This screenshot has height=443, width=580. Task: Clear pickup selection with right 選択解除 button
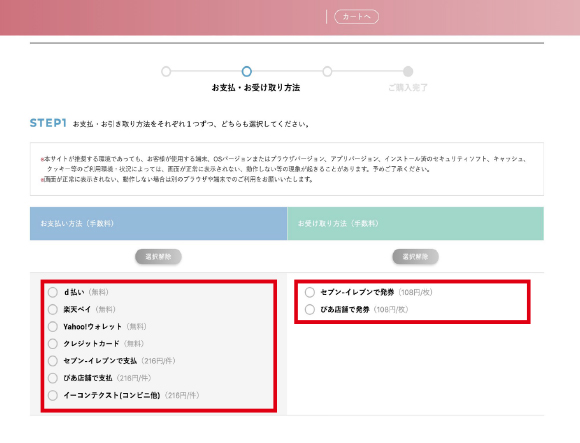[415, 257]
